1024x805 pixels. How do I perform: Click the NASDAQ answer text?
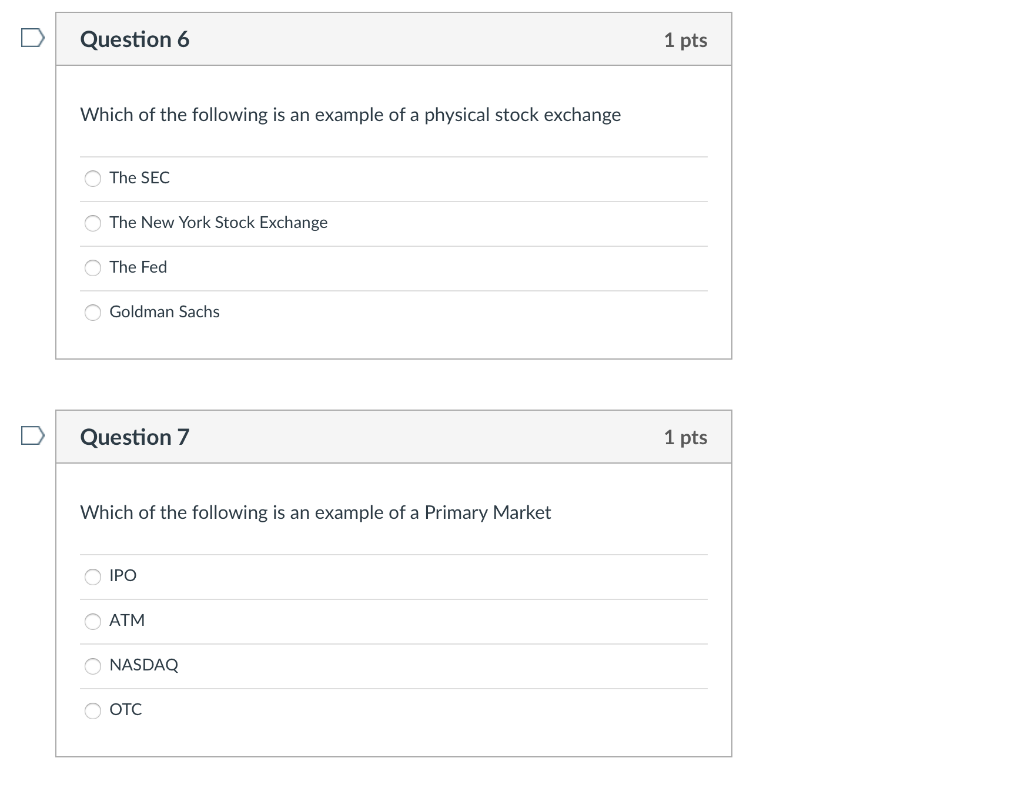pyautogui.click(x=143, y=665)
